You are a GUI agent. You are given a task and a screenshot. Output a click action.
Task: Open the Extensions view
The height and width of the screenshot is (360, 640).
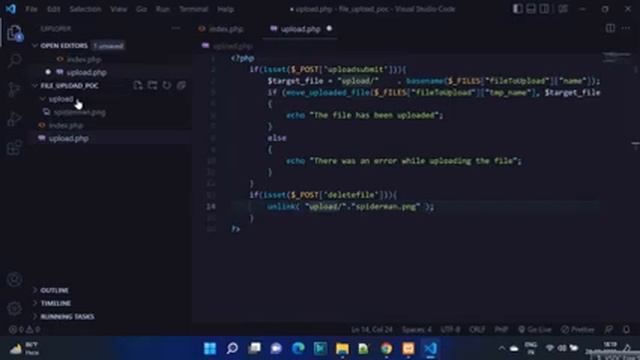[15, 147]
